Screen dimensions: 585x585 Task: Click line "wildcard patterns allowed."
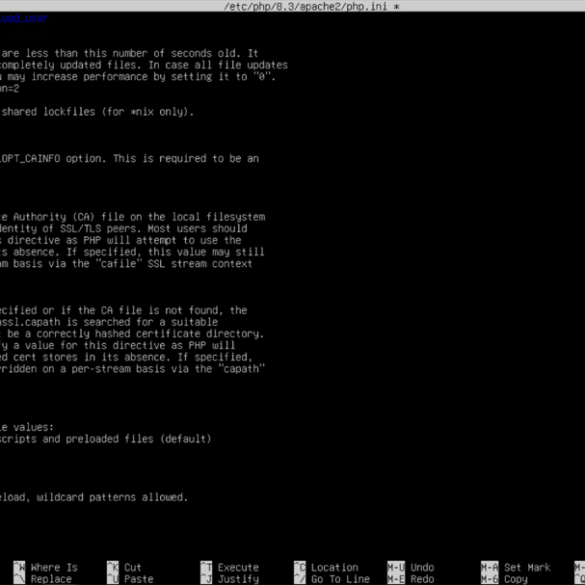tap(94, 497)
